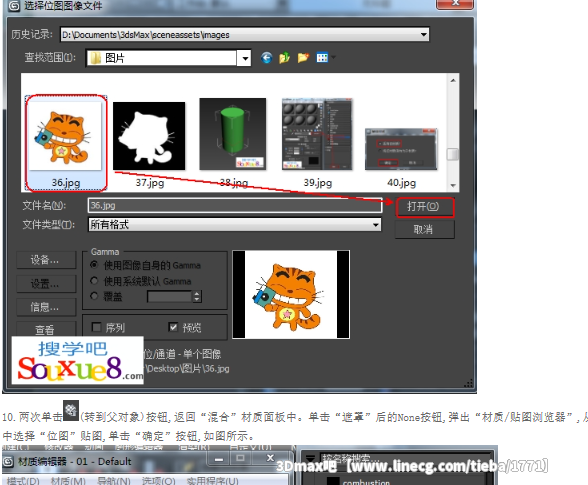The height and width of the screenshot is (485, 588).
Task: Click the dialog title bar app icon
Action: 14,6
